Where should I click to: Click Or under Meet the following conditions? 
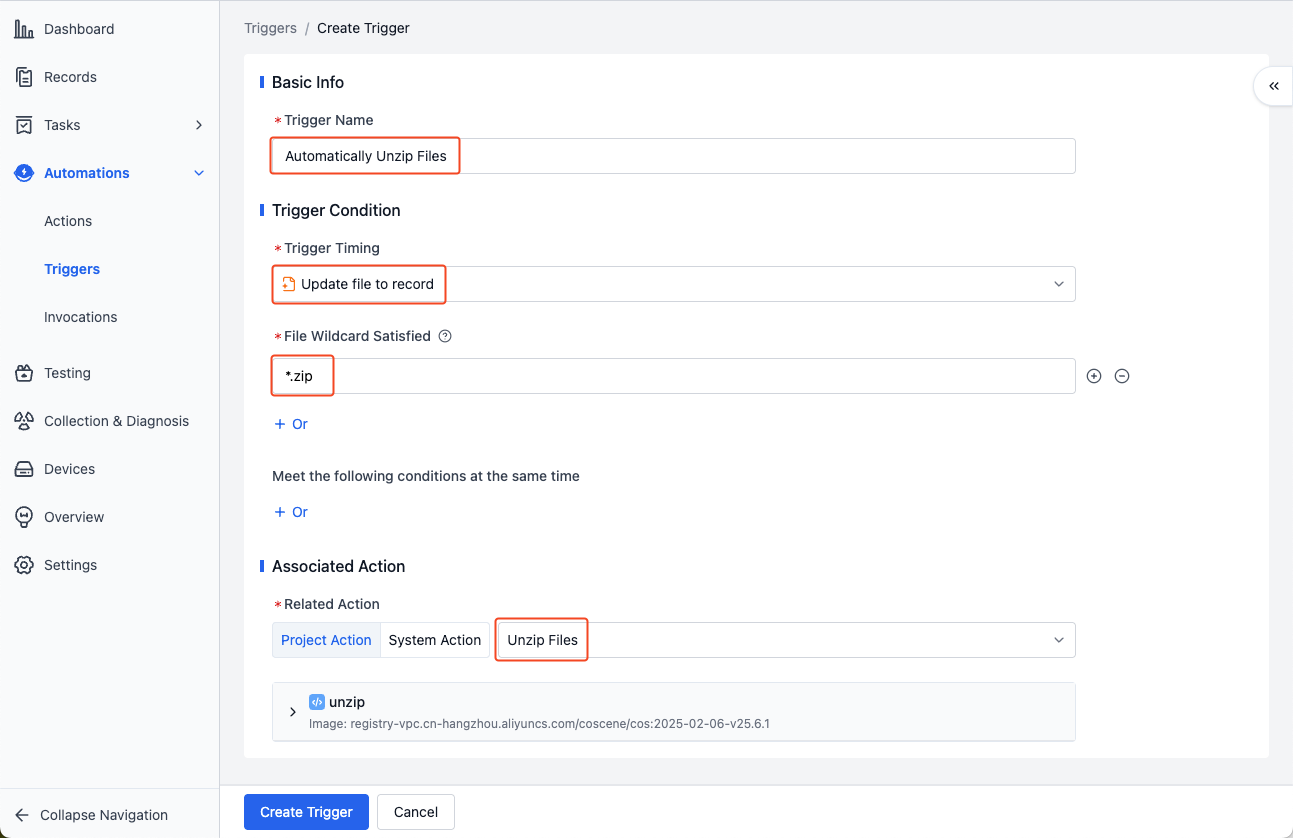pos(291,512)
